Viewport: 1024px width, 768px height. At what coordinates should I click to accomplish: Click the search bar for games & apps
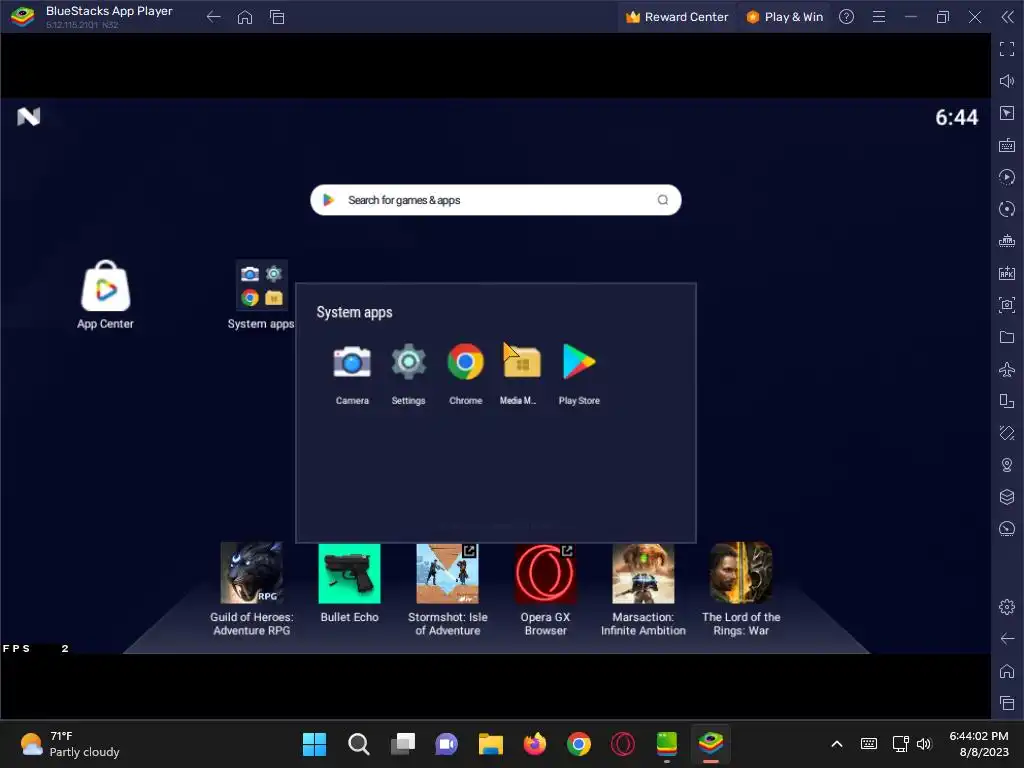click(496, 200)
